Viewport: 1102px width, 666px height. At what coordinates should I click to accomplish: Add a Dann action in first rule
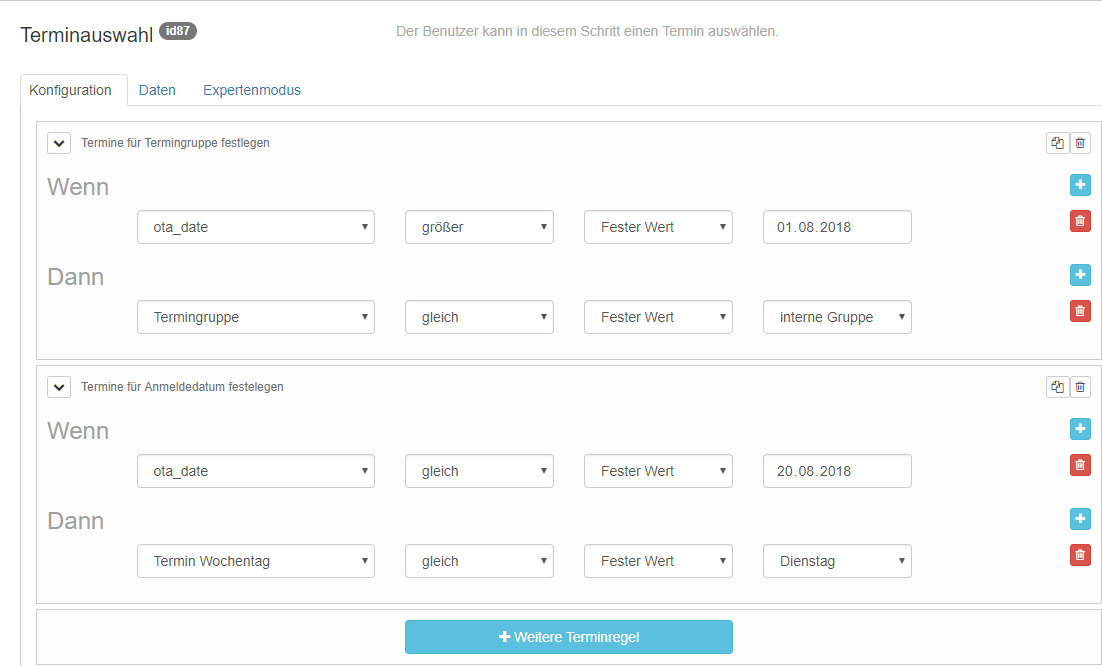[1080, 275]
